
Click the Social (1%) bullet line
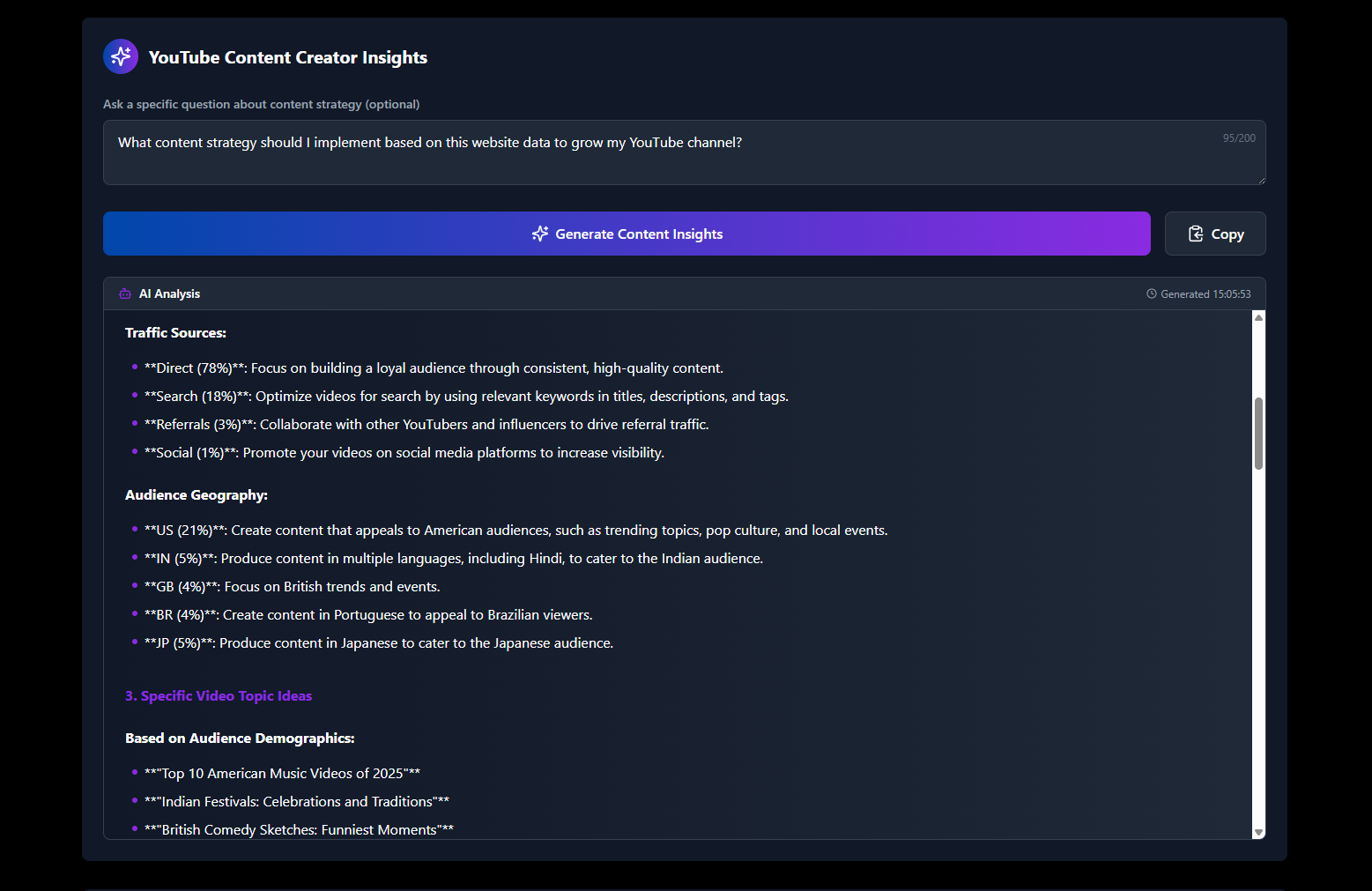pyautogui.click(x=404, y=453)
